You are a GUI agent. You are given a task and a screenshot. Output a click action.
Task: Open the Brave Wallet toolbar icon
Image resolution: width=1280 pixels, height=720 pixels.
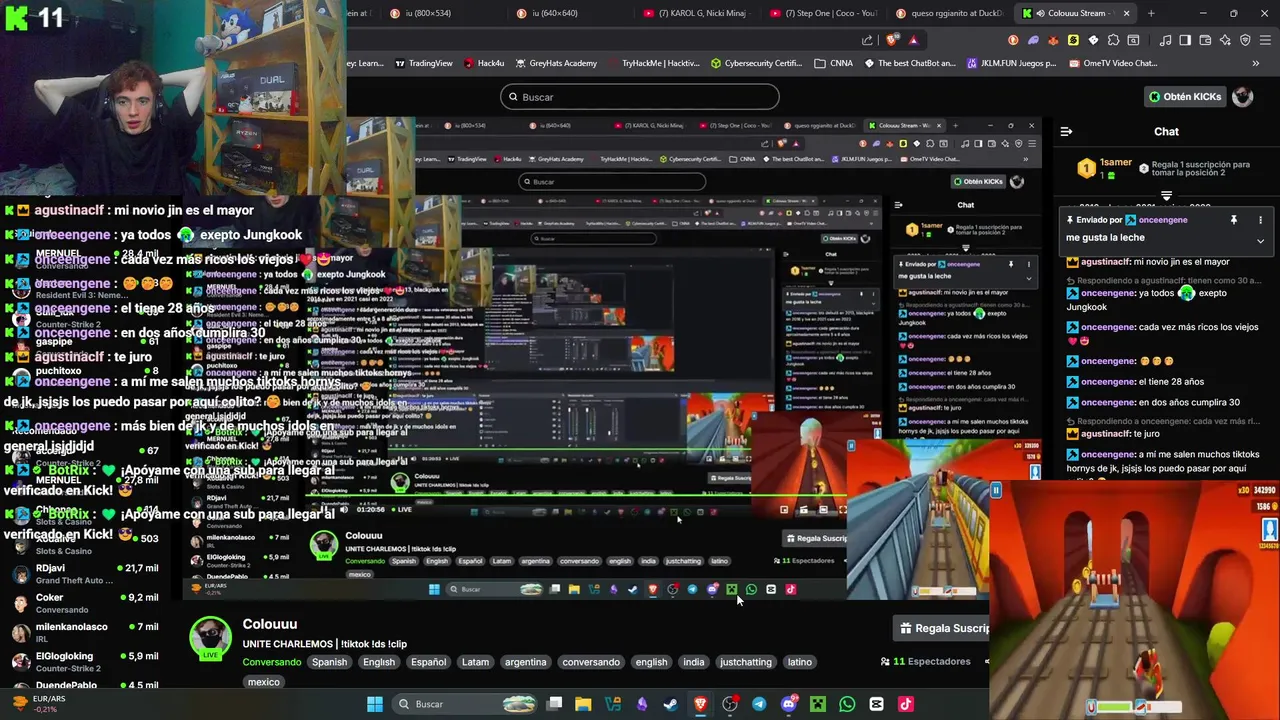(x=1205, y=40)
